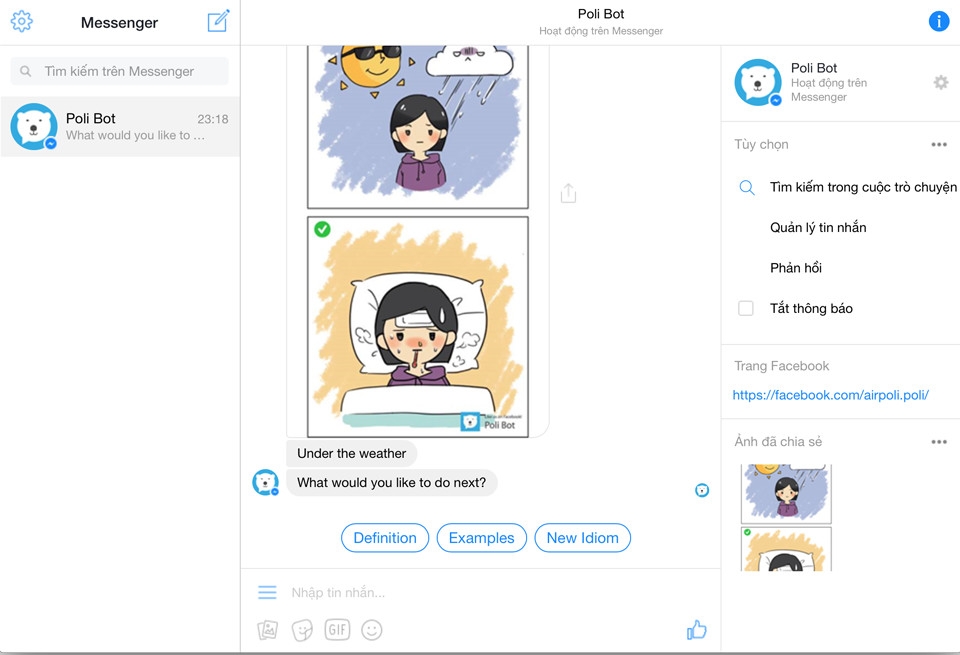This screenshot has width=960, height=655.
Task: Select Quản lý tin nhắn option
Action: point(818,228)
